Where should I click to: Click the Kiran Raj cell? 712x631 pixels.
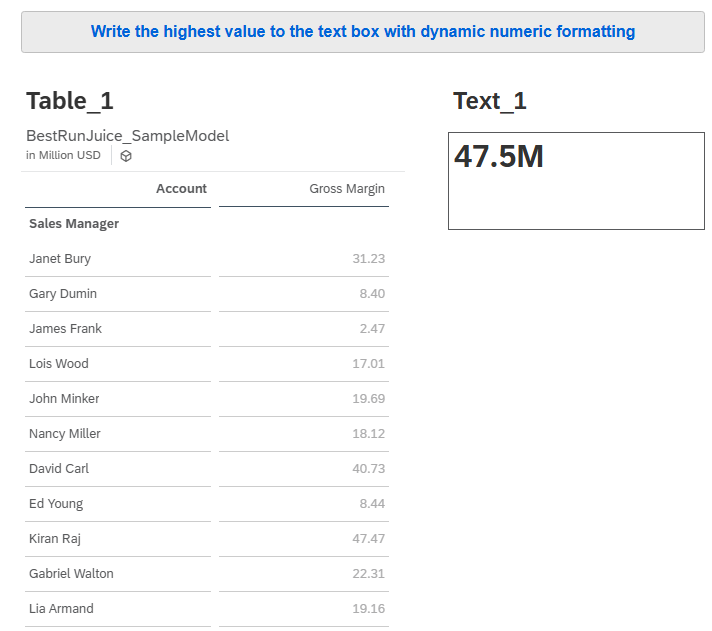coord(55,539)
